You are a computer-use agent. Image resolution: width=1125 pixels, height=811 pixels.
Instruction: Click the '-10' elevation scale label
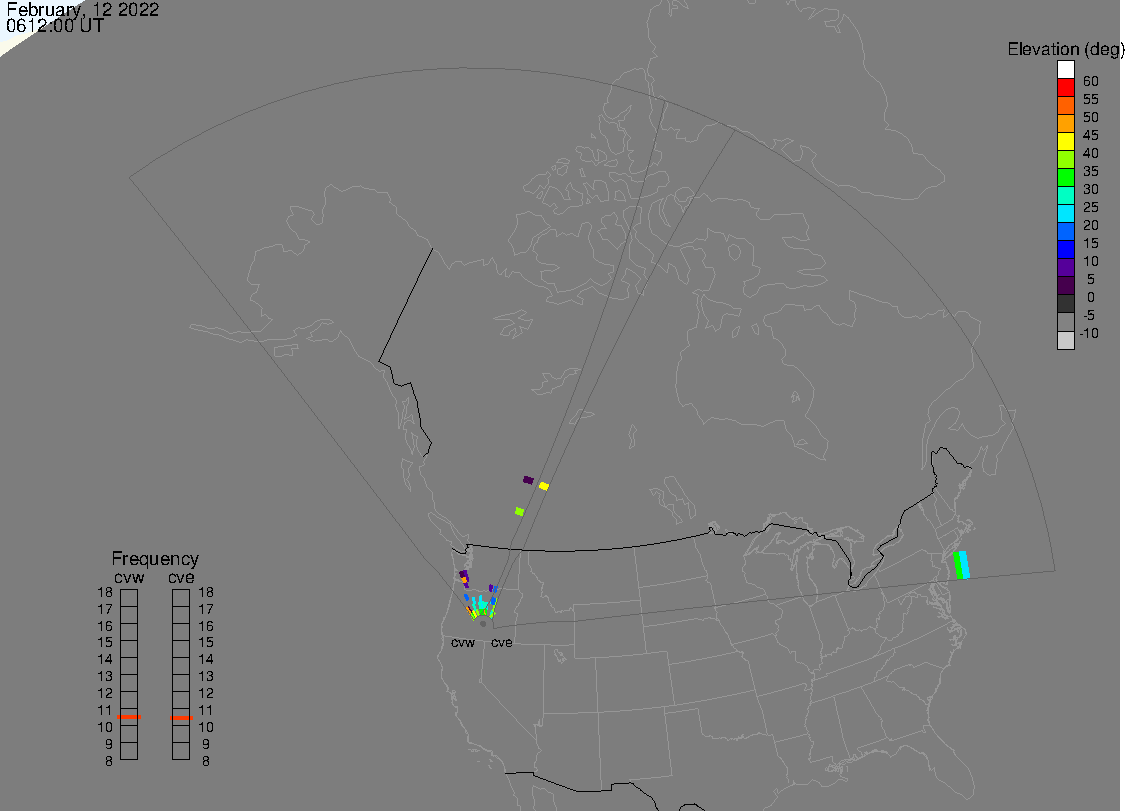[x=1089, y=333]
